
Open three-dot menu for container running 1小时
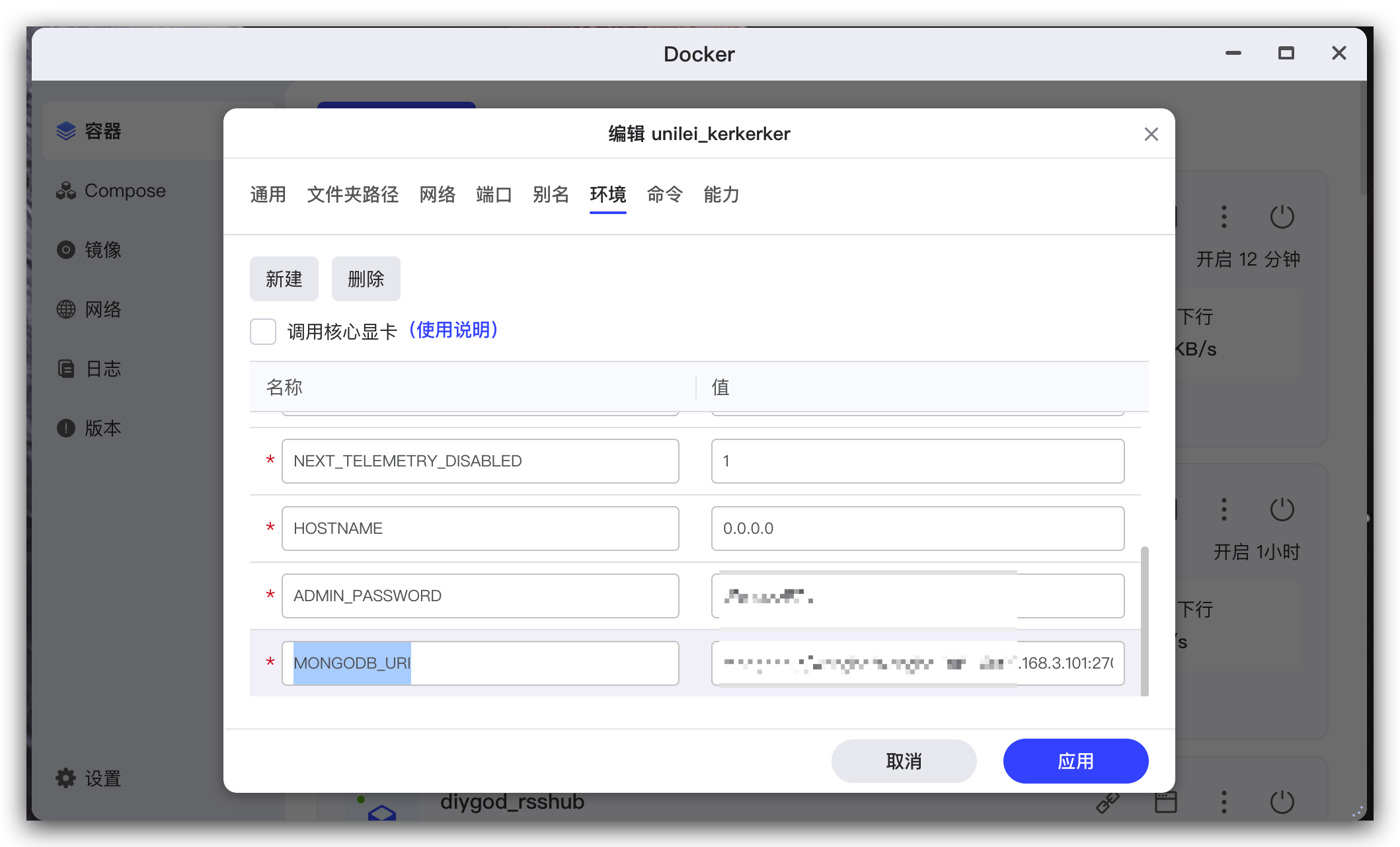(x=1224, y=509)
